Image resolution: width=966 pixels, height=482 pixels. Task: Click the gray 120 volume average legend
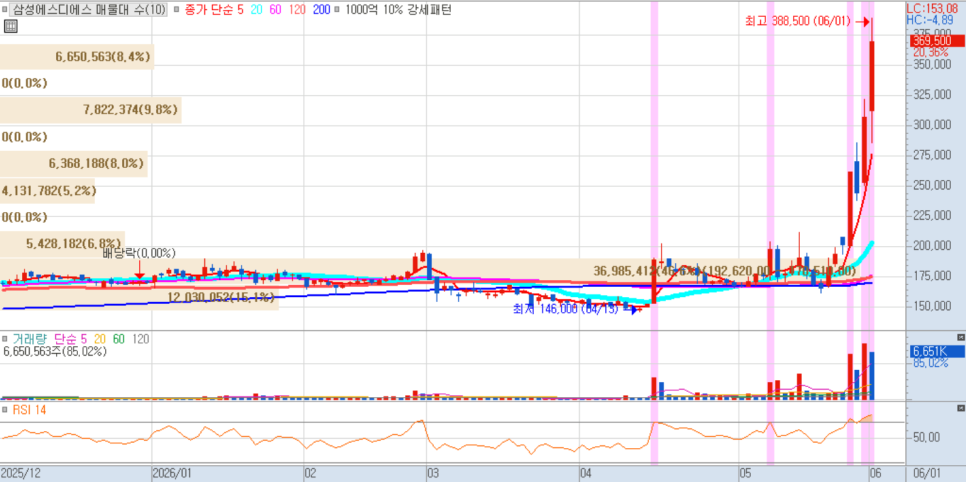[x=140, y=339]
